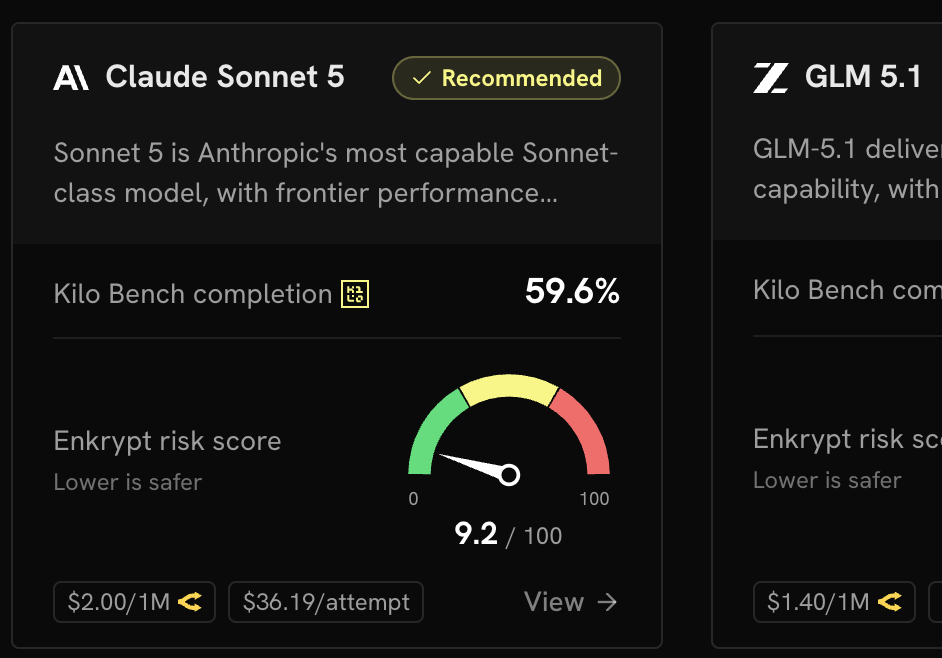The height and width of the screenshot is (658, 942).
Task: Click the yellow segment of risk gauge
Action: point(509,388)
